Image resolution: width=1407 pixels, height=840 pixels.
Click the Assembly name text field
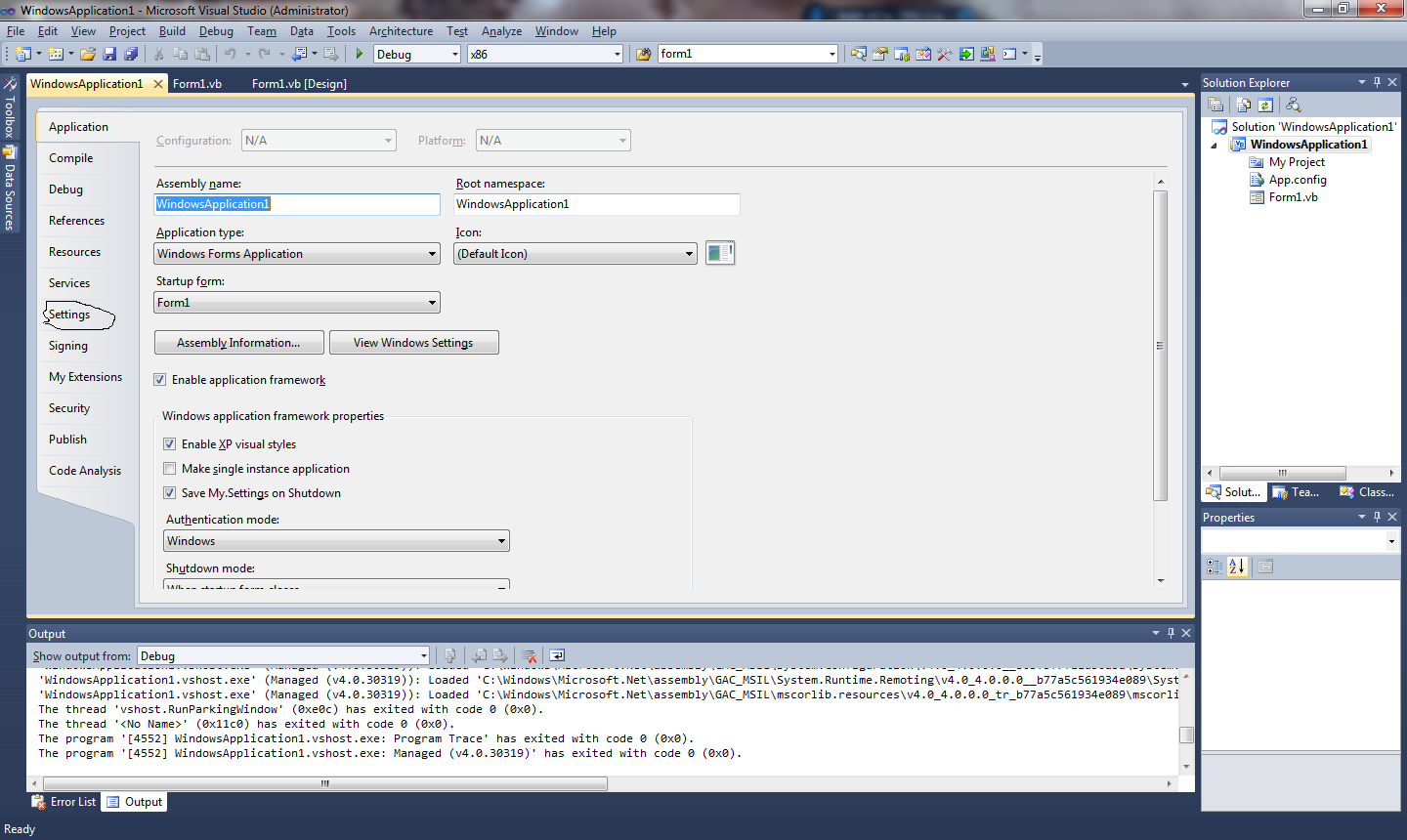tap(297, 204)
